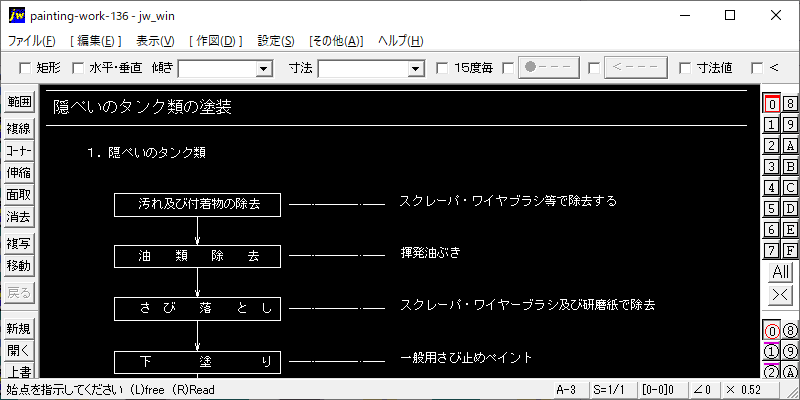Click the <--- arrow line button
This screenshot has width=800, height=400.
point(636,67)
